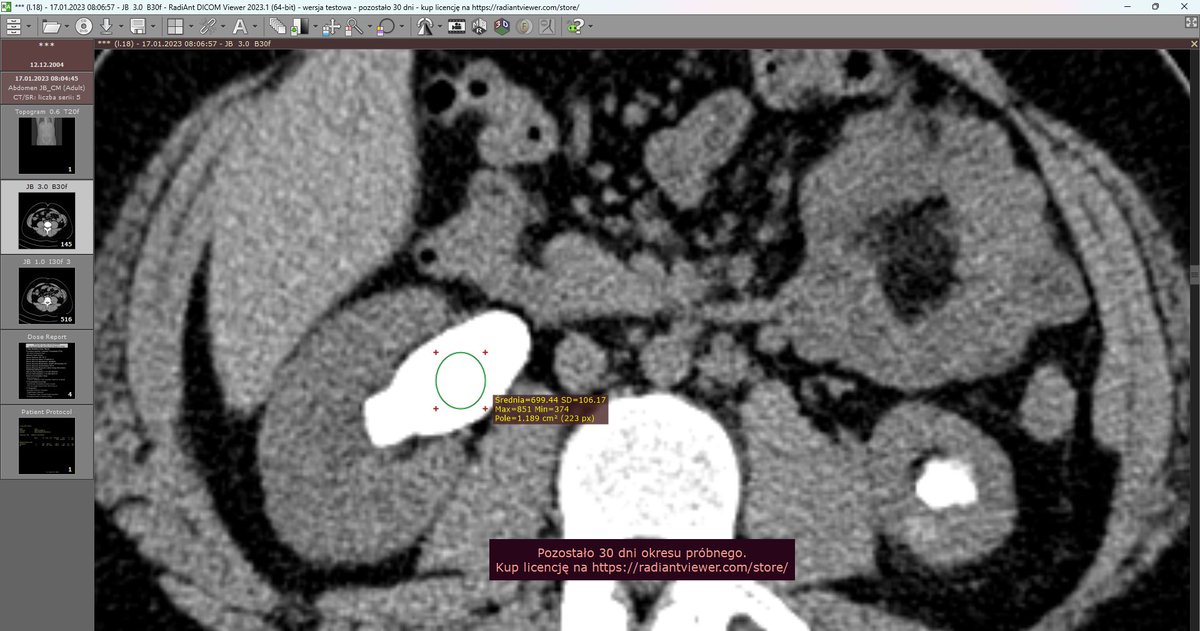Open the Patient Protocol series thumbnail

tap(47, 441)
